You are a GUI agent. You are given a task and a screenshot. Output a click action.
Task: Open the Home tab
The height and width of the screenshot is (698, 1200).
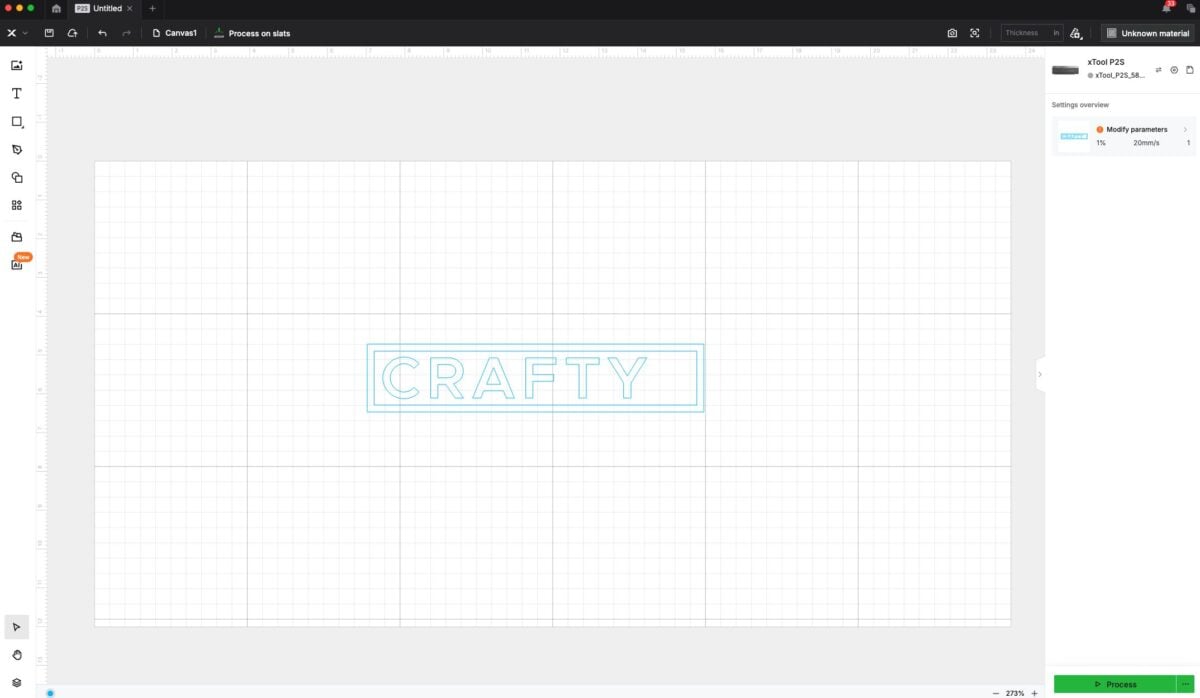[56, 8]
